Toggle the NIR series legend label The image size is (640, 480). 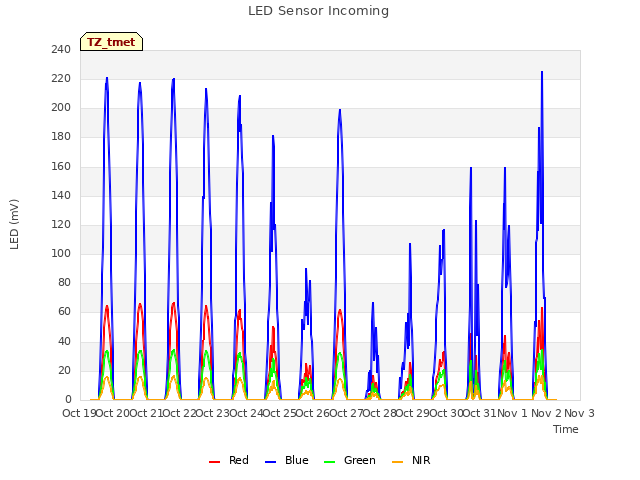[421, 460]
